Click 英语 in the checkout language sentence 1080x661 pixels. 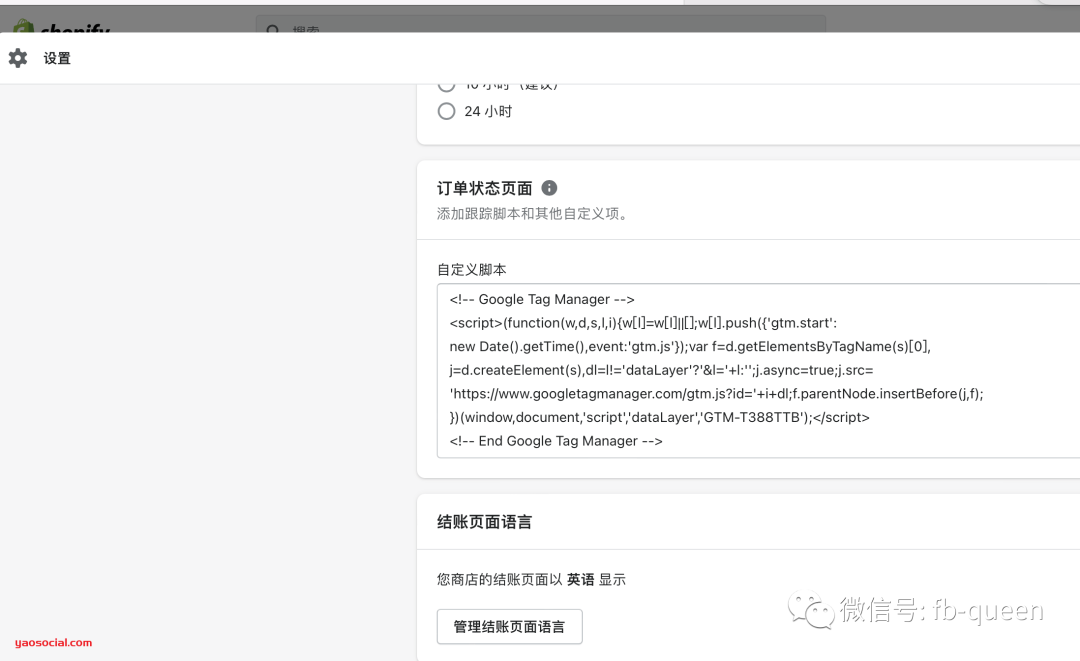(580, 579)
